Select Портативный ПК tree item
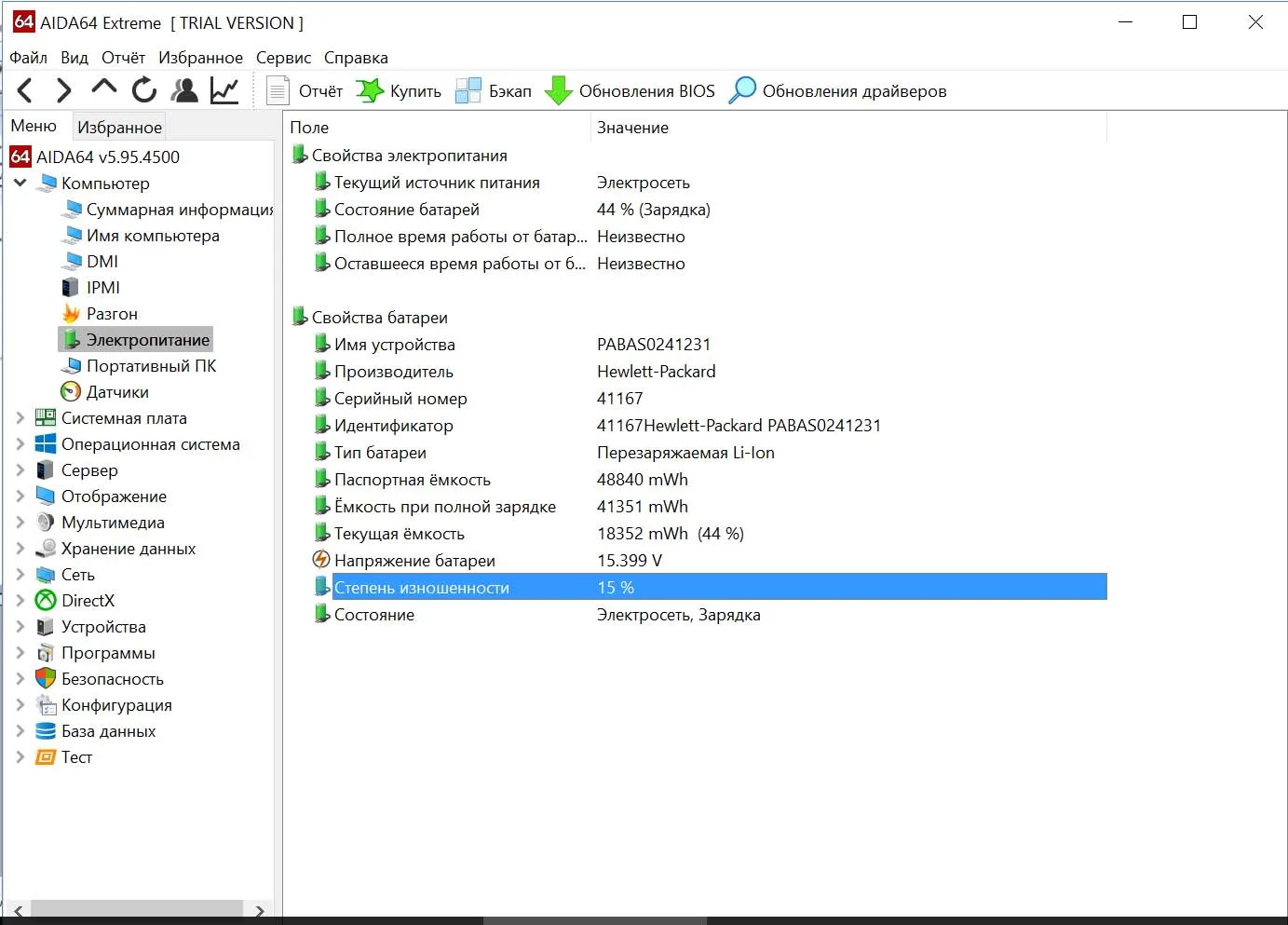 [151, 365]
